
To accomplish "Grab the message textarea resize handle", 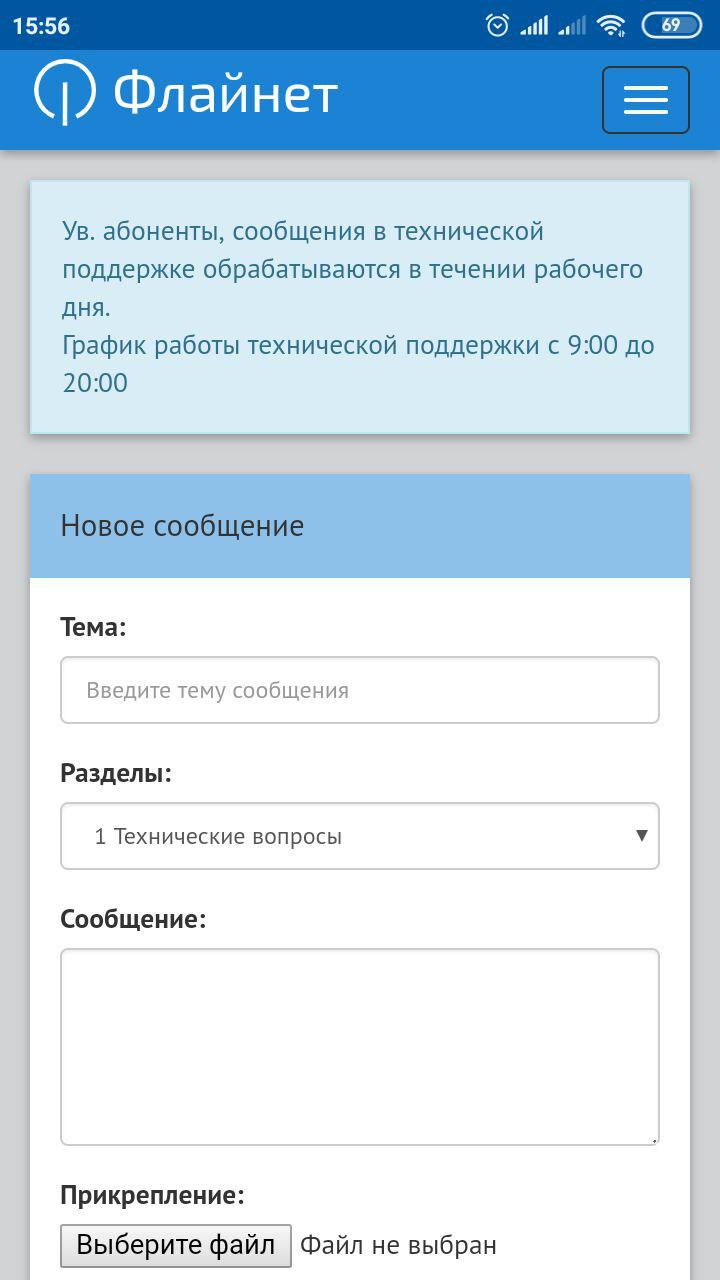I will pos(653,1139).
